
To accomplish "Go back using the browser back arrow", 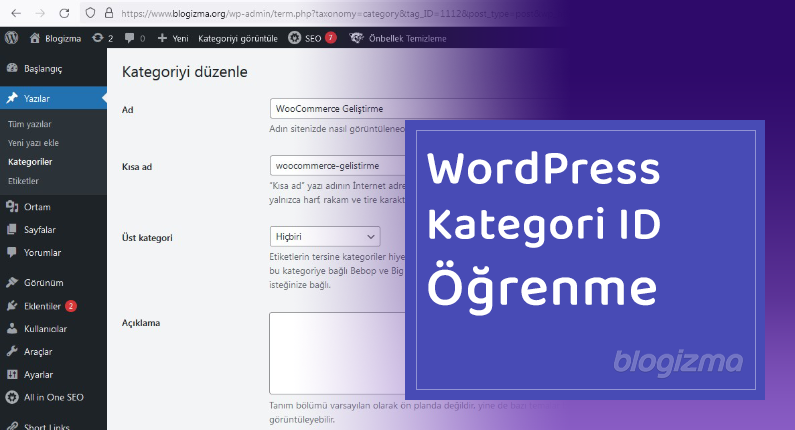I will [16, 13].
